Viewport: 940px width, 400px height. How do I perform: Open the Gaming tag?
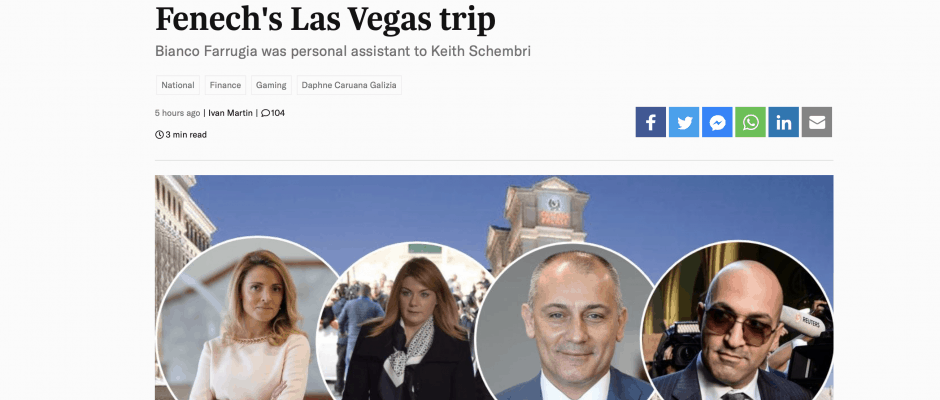click(x=271, y=85)
